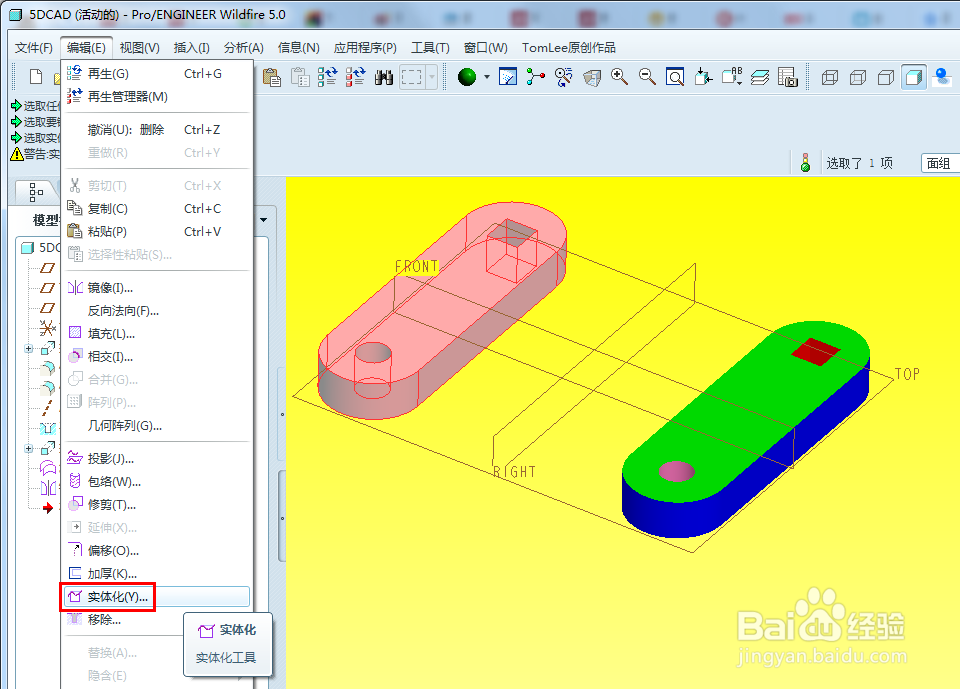Choose 镜像(I)... from the edit menu
The width and height of the screenshot is (960, 689).
pyautogui.click(x=158, y=288)
